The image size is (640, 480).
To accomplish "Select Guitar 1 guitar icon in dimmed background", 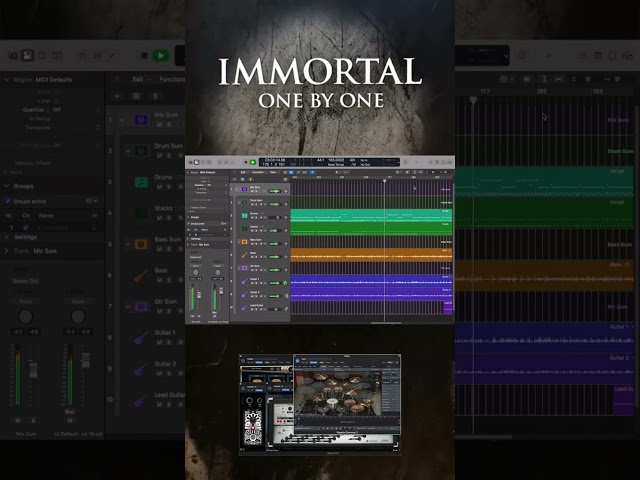I will click(x=141, y=338).
